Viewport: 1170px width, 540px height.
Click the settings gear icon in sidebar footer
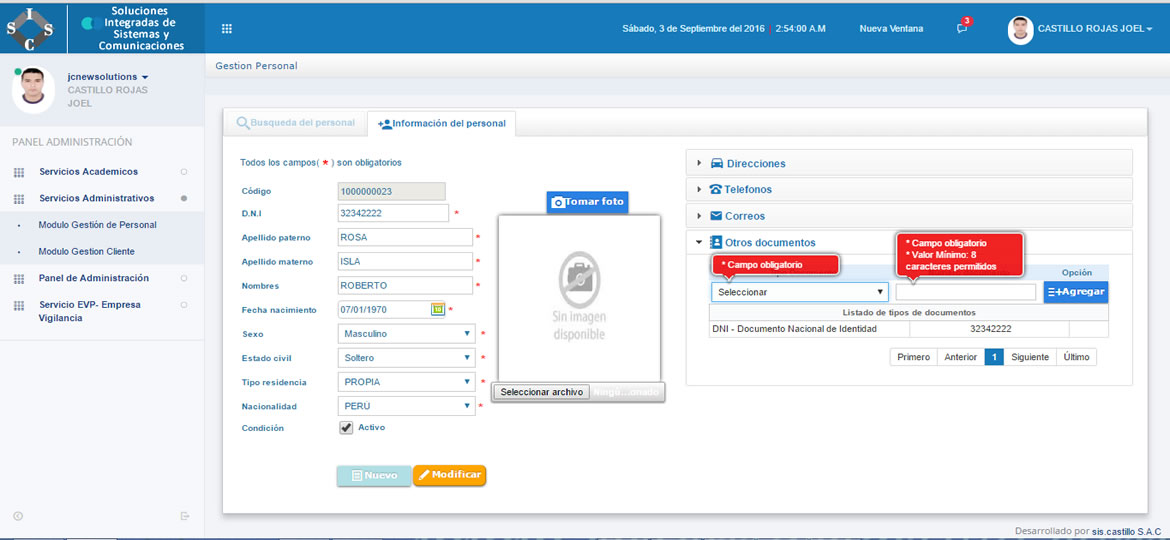pyautogui.click(x=18, y=516)
